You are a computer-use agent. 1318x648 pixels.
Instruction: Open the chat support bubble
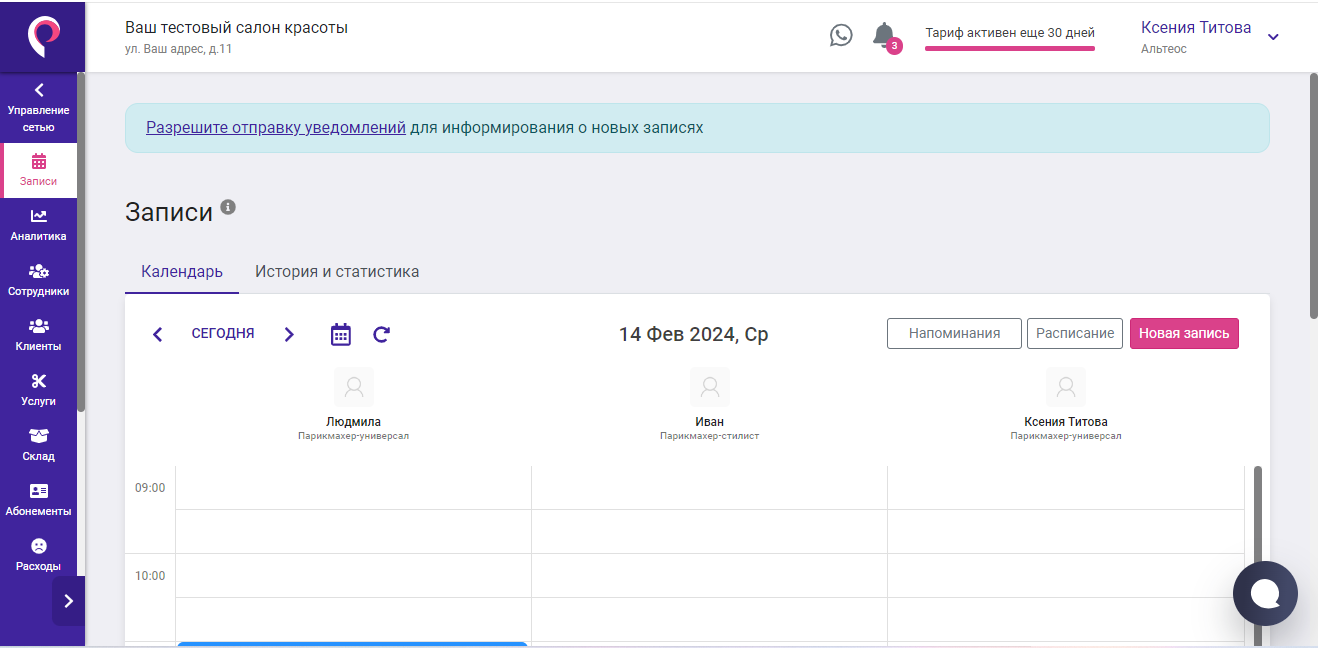pos(1265,593)
